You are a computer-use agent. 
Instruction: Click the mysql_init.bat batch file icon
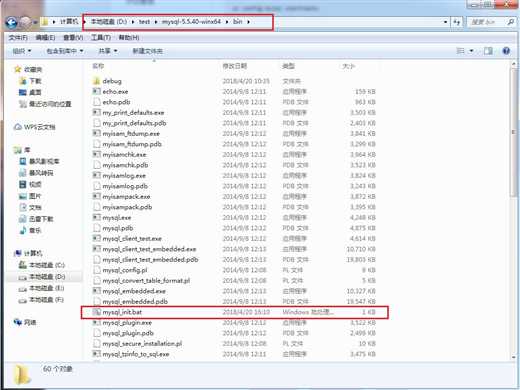coord(96,312)
